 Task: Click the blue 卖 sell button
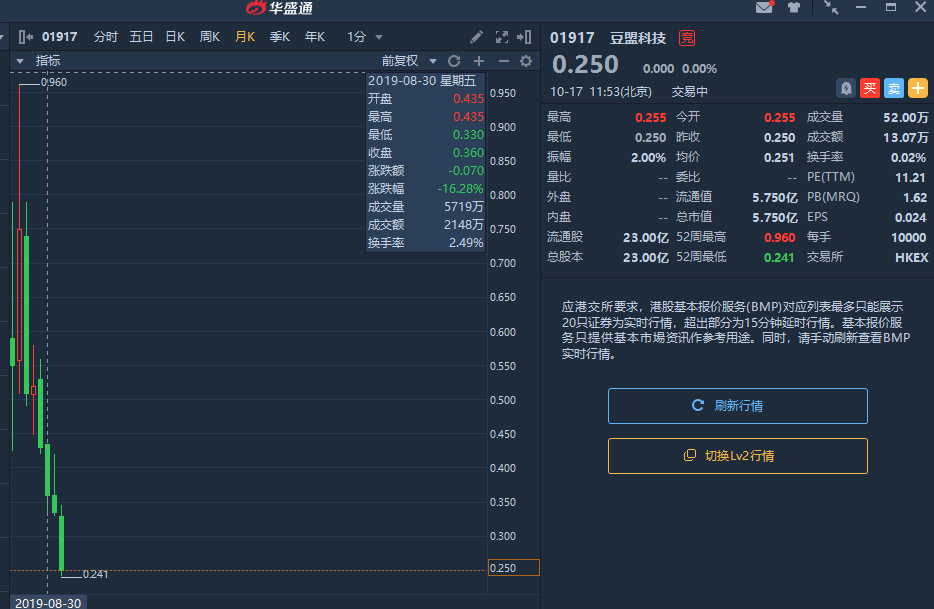(893, 88)
